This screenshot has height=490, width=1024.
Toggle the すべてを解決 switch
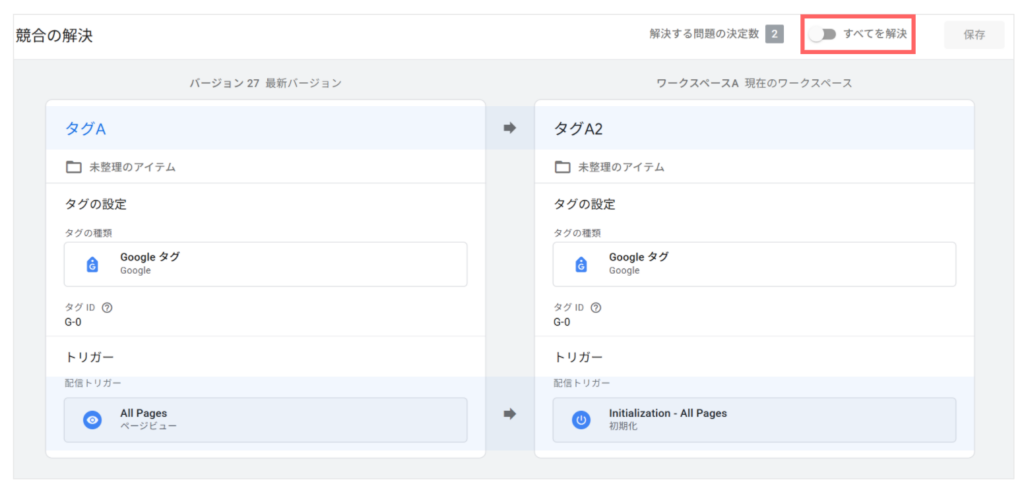[822, 35]
